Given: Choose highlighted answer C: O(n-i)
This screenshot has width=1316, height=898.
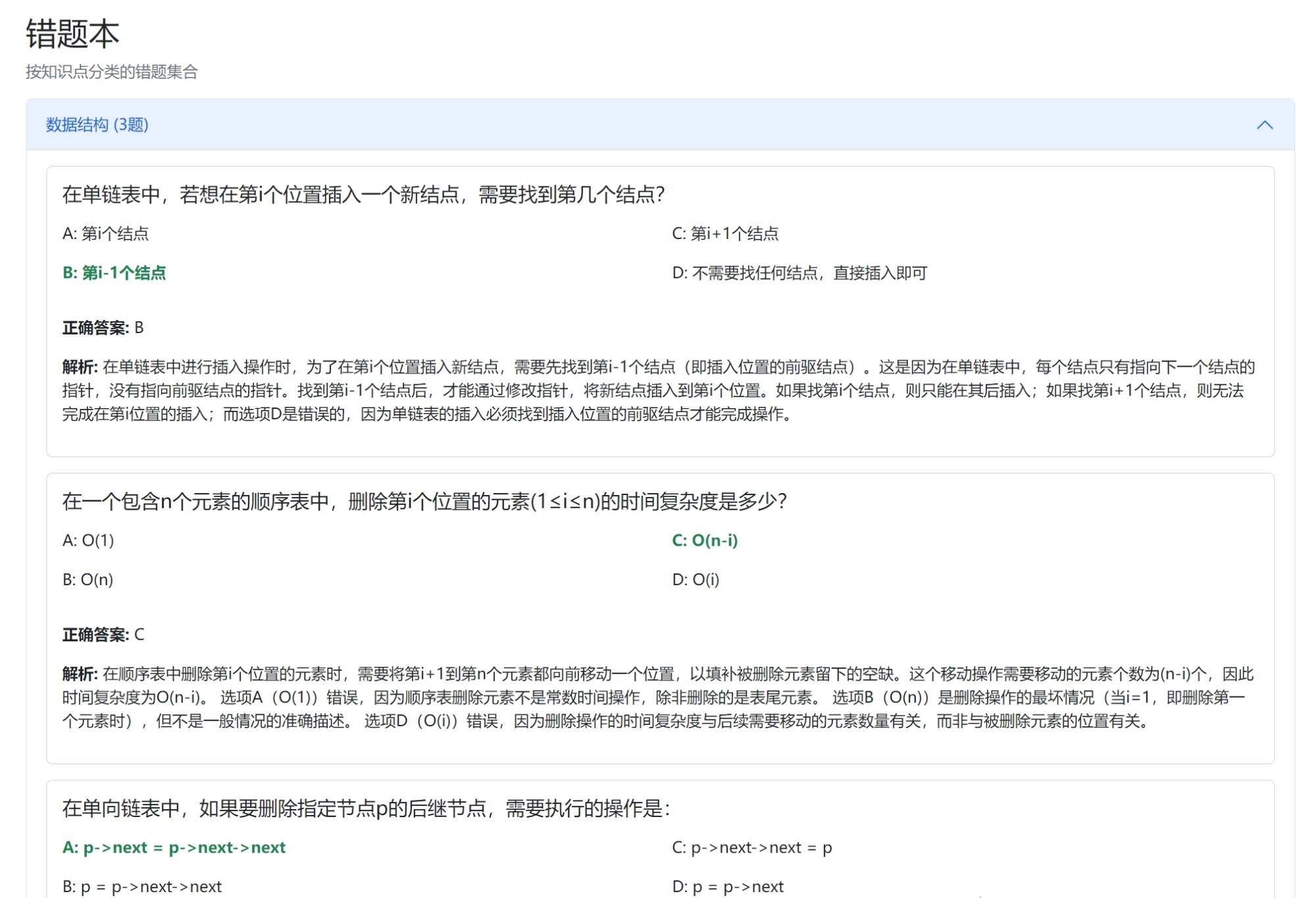Looking at the screenshot, I should 705,541.
